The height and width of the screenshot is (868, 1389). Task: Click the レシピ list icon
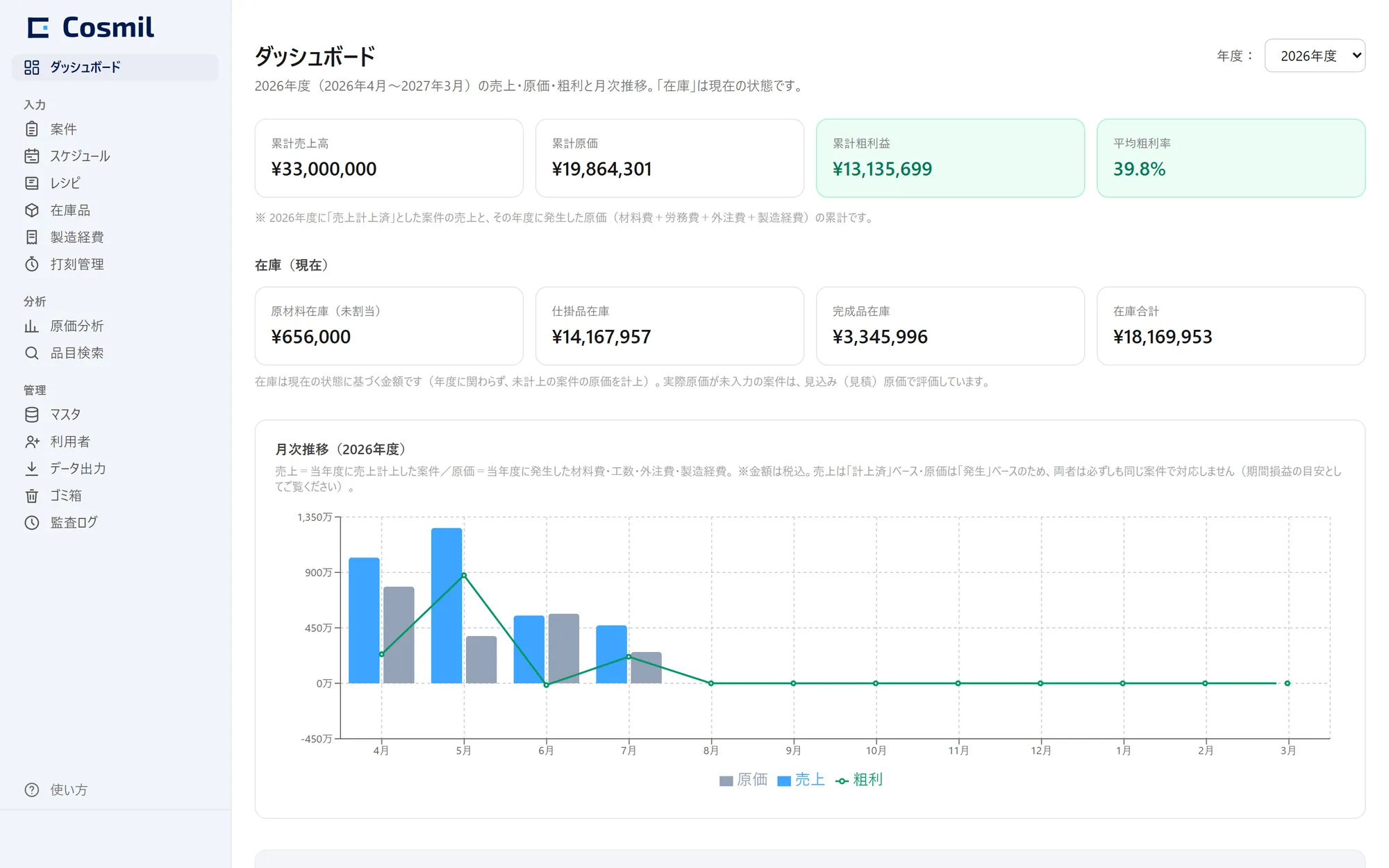32,183
